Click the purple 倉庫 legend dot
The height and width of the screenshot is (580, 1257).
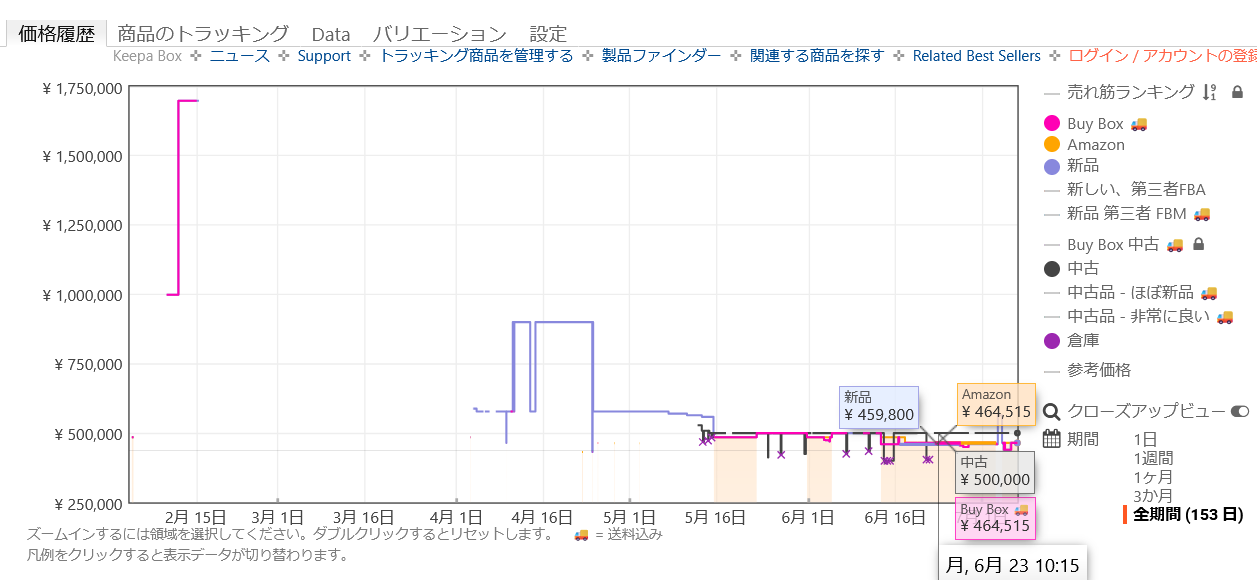coord(1051,340)
